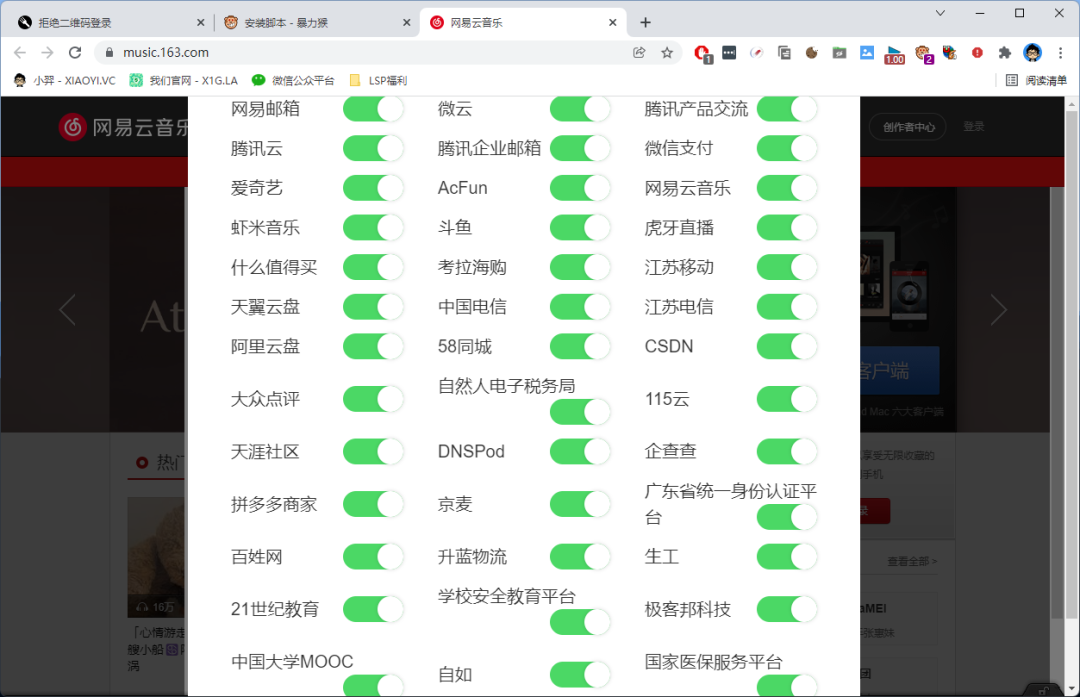Open the cookie extension icon
Viewport: 1080px width, 697px height.
(811, 52)
